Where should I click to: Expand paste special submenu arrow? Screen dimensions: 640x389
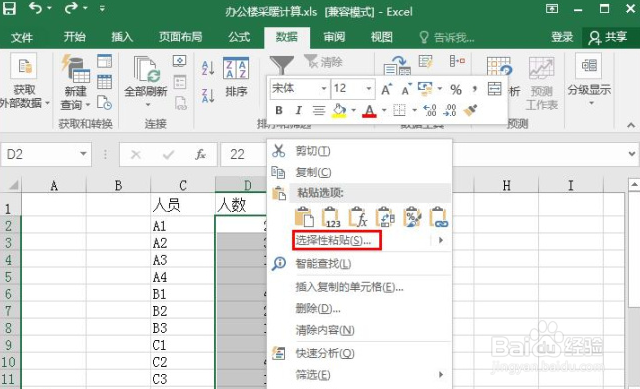tap(441, 240)
